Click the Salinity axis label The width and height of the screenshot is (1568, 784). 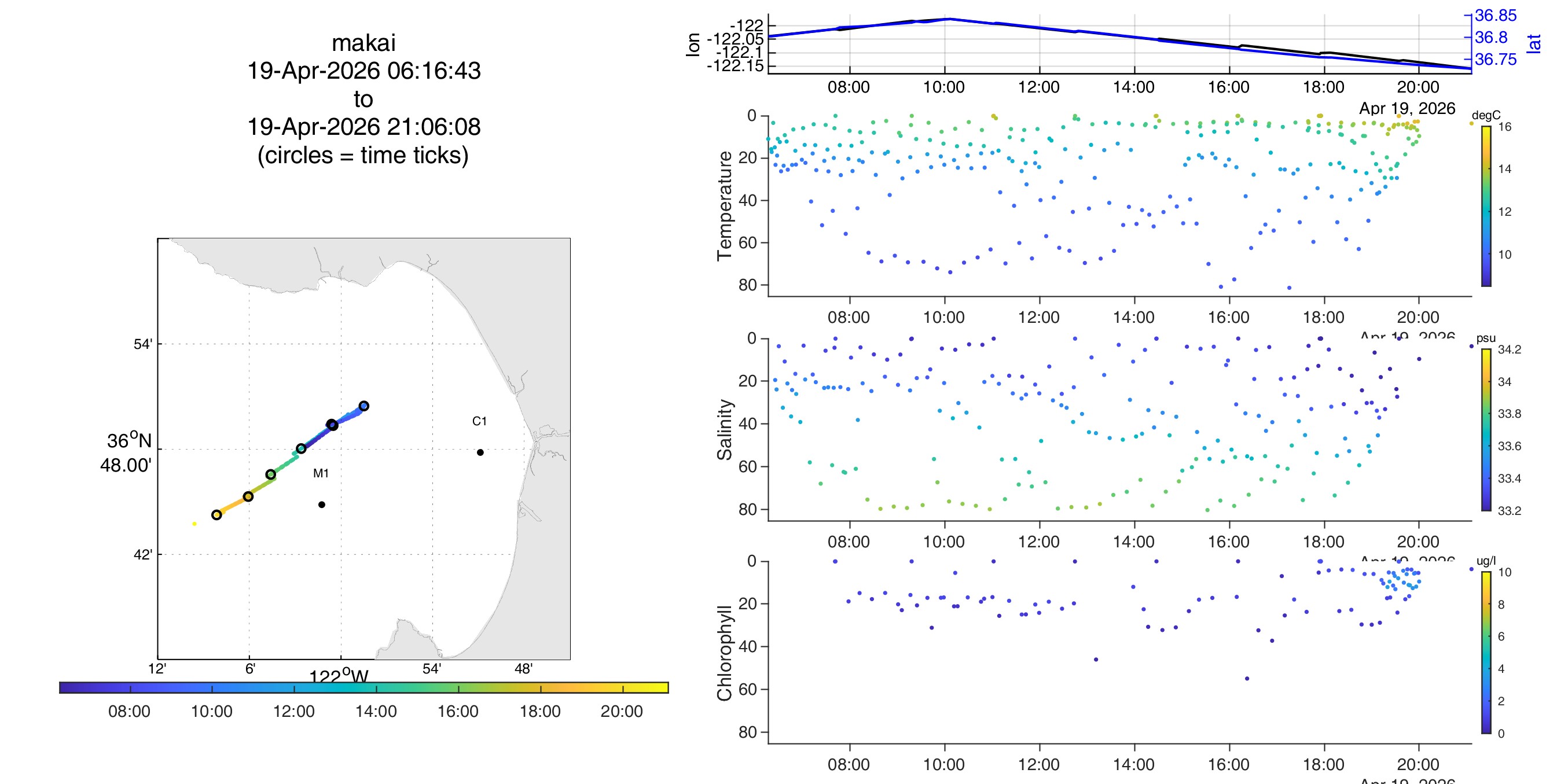pyautogui.click(x=724, y=430)
